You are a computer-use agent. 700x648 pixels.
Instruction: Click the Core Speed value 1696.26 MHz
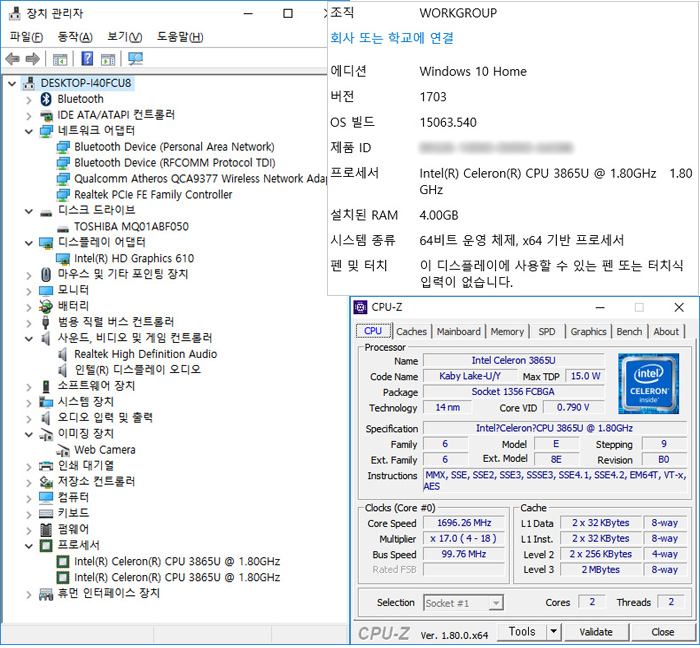pyautogui.click(x=464, y=523)
